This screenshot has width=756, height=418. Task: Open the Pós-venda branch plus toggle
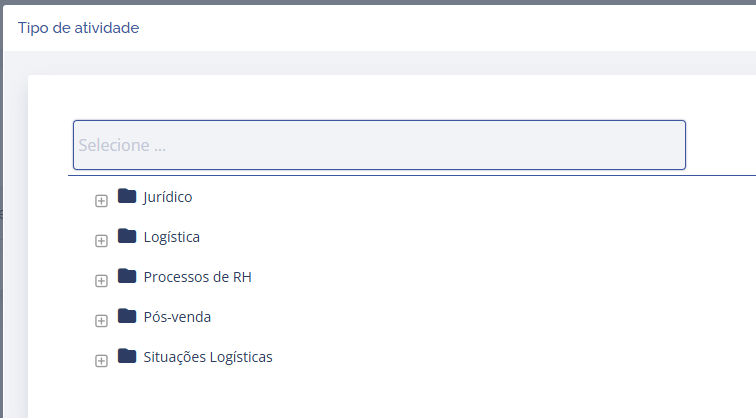101,321
